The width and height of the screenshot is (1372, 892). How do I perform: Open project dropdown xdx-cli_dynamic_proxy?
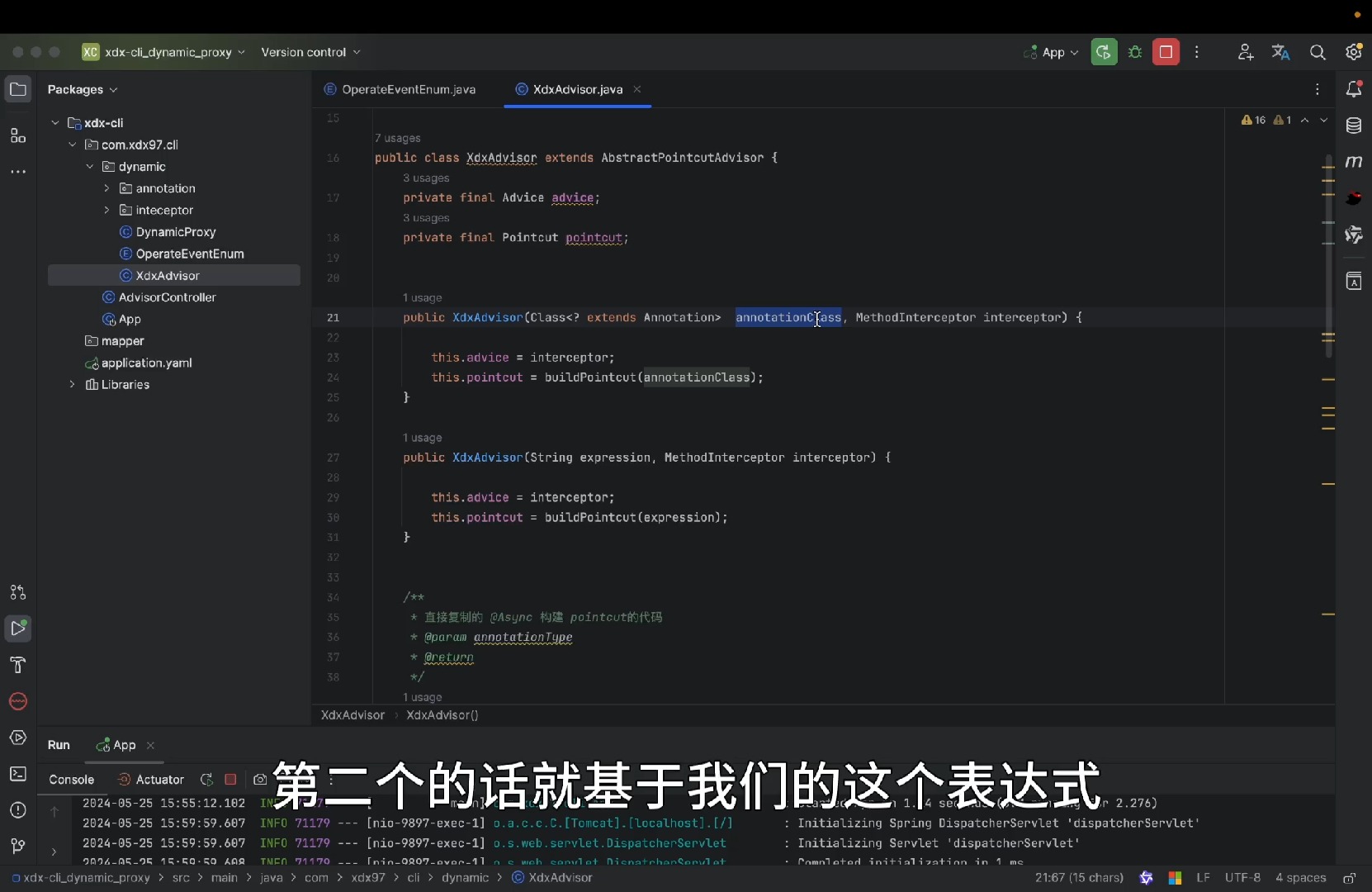point(163,52)
